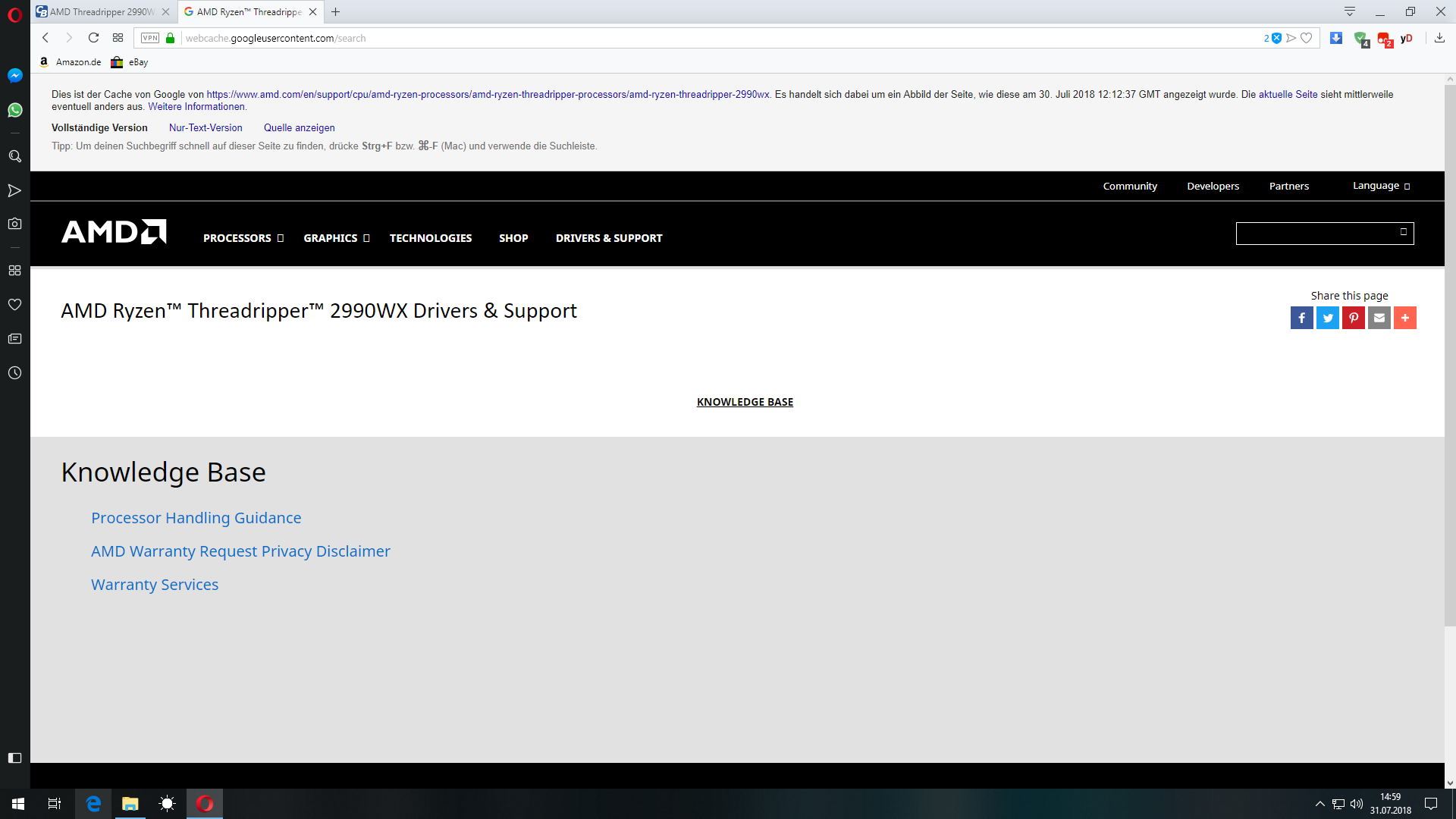This screenshot has width=1456, height=819.
Task: Open Drivers & Support menu item
Action: point(608,238)
